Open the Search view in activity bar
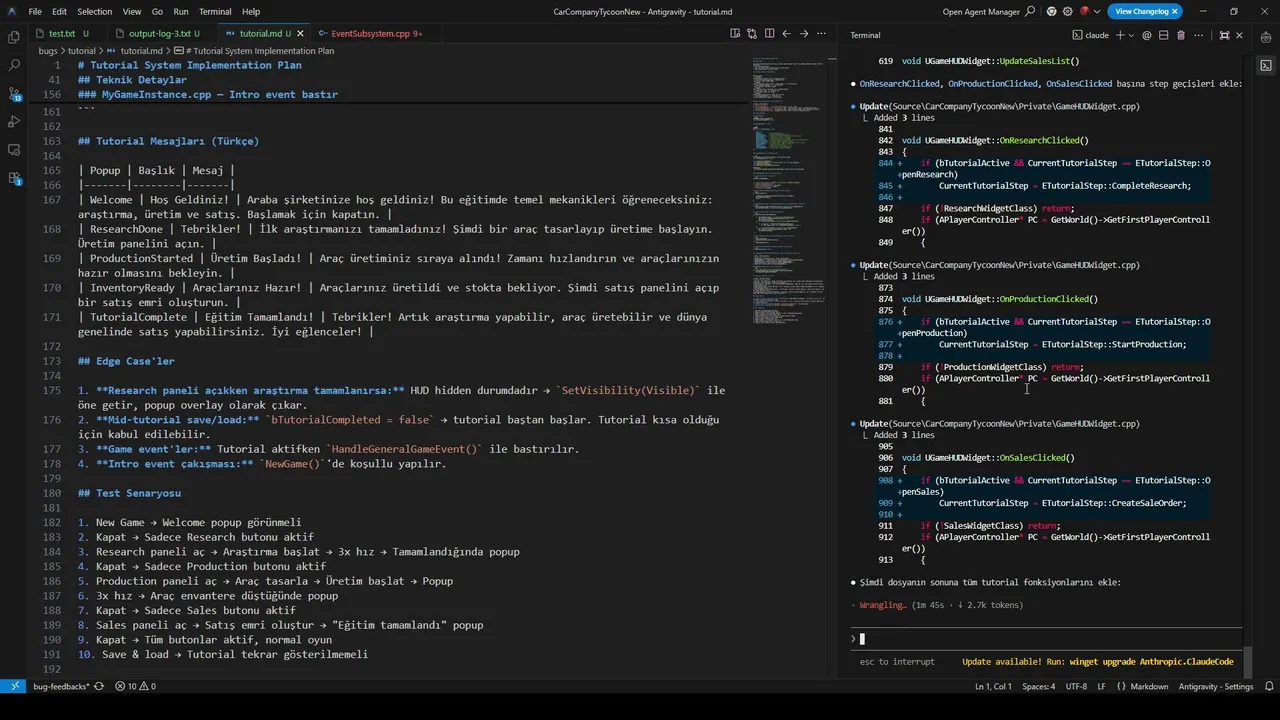Screen dimensions: 1280x720 14,65
